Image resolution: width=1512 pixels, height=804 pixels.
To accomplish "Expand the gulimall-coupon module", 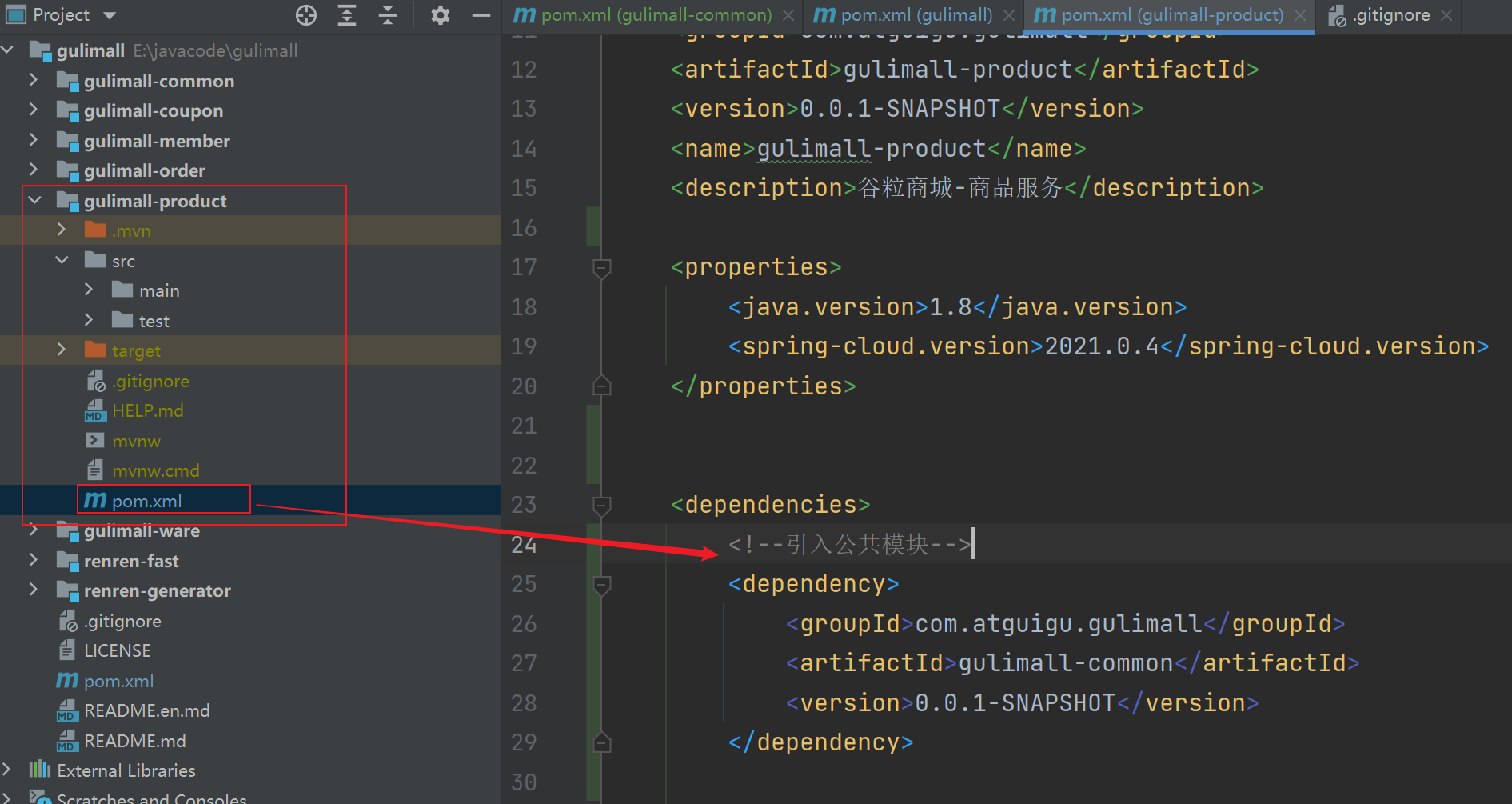I will pos(34,110).
